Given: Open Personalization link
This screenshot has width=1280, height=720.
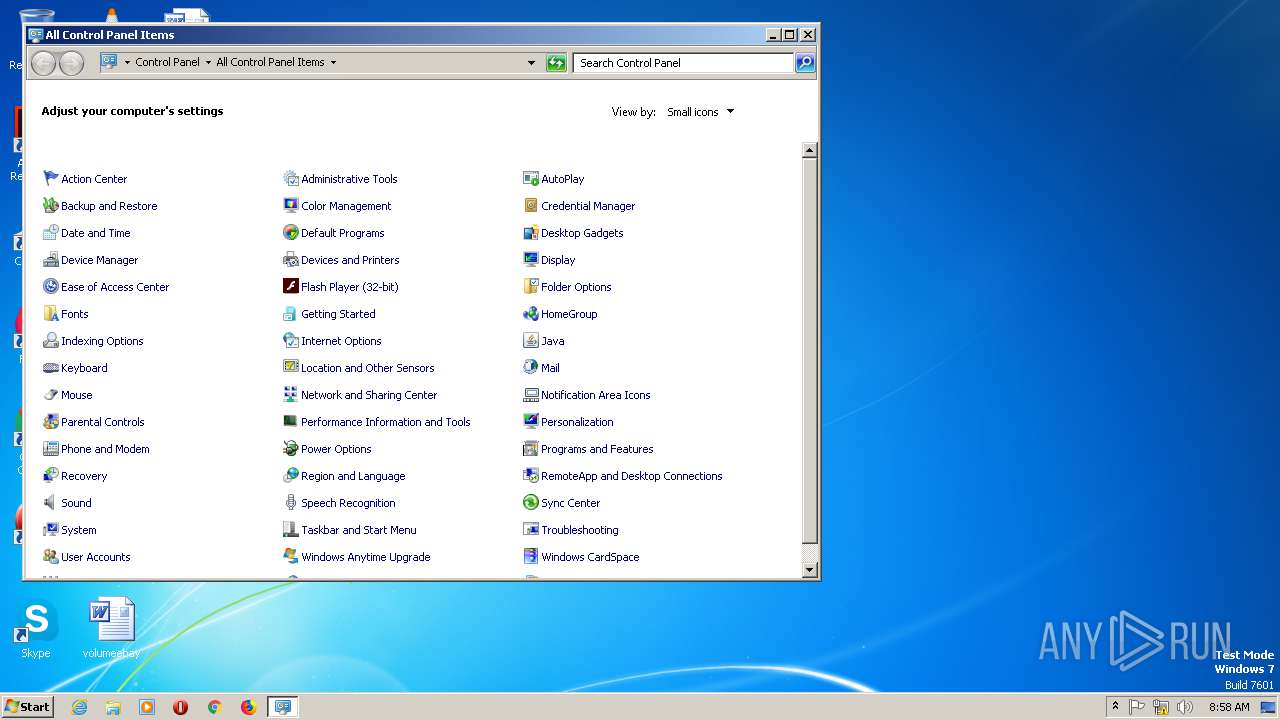Looking at the screenshot, I should 577,422.
